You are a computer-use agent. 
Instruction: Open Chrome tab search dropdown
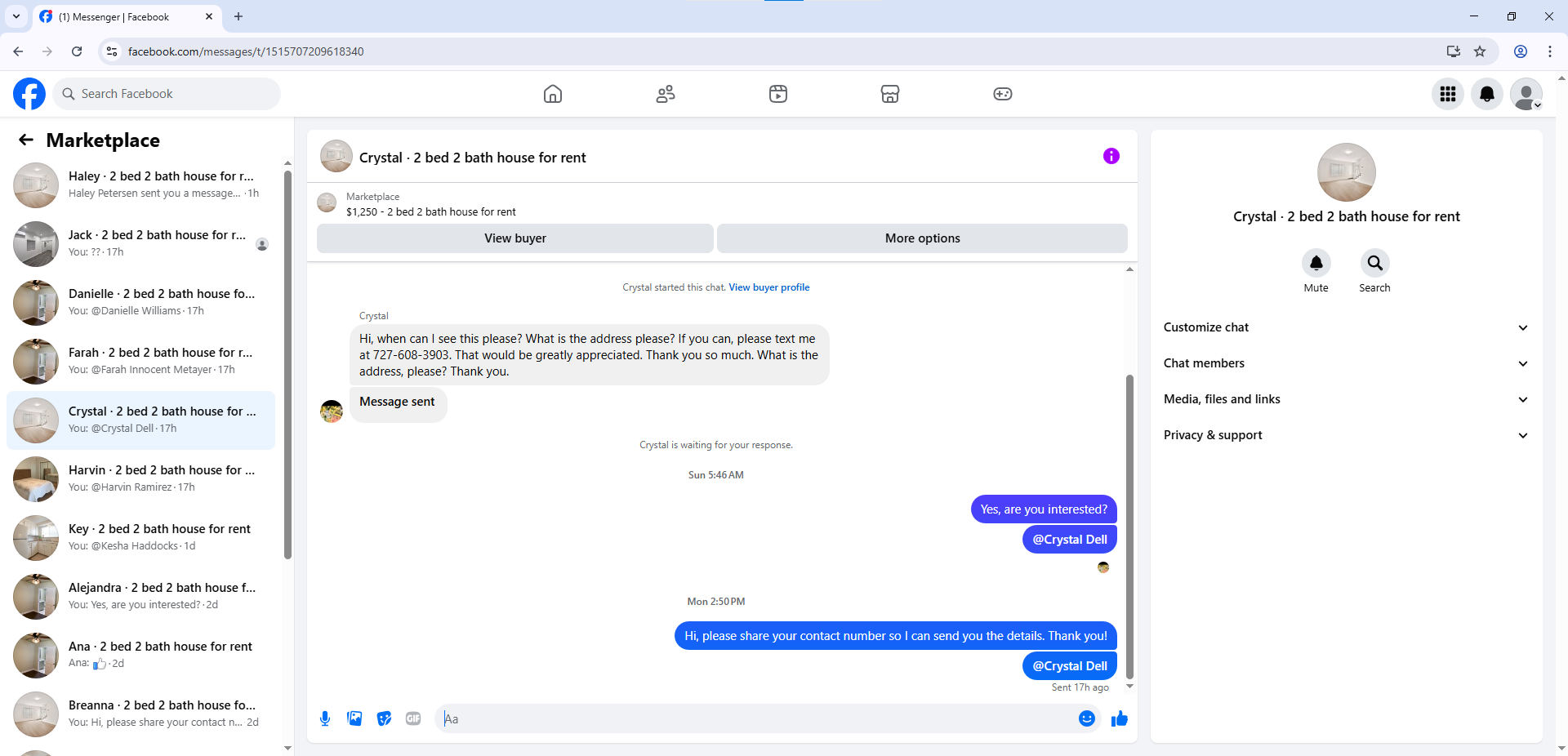click(16, 16)
